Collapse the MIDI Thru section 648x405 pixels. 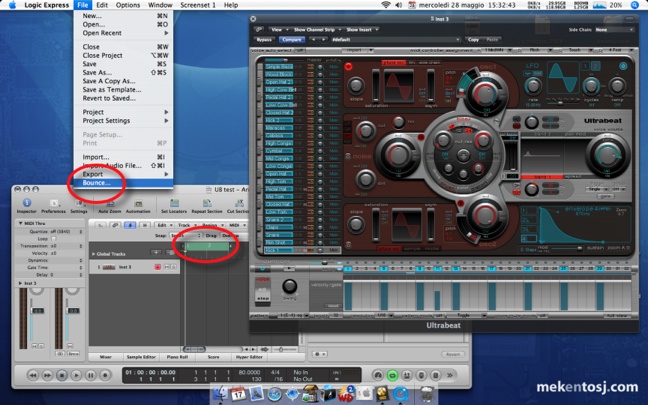tap(20, 223)
